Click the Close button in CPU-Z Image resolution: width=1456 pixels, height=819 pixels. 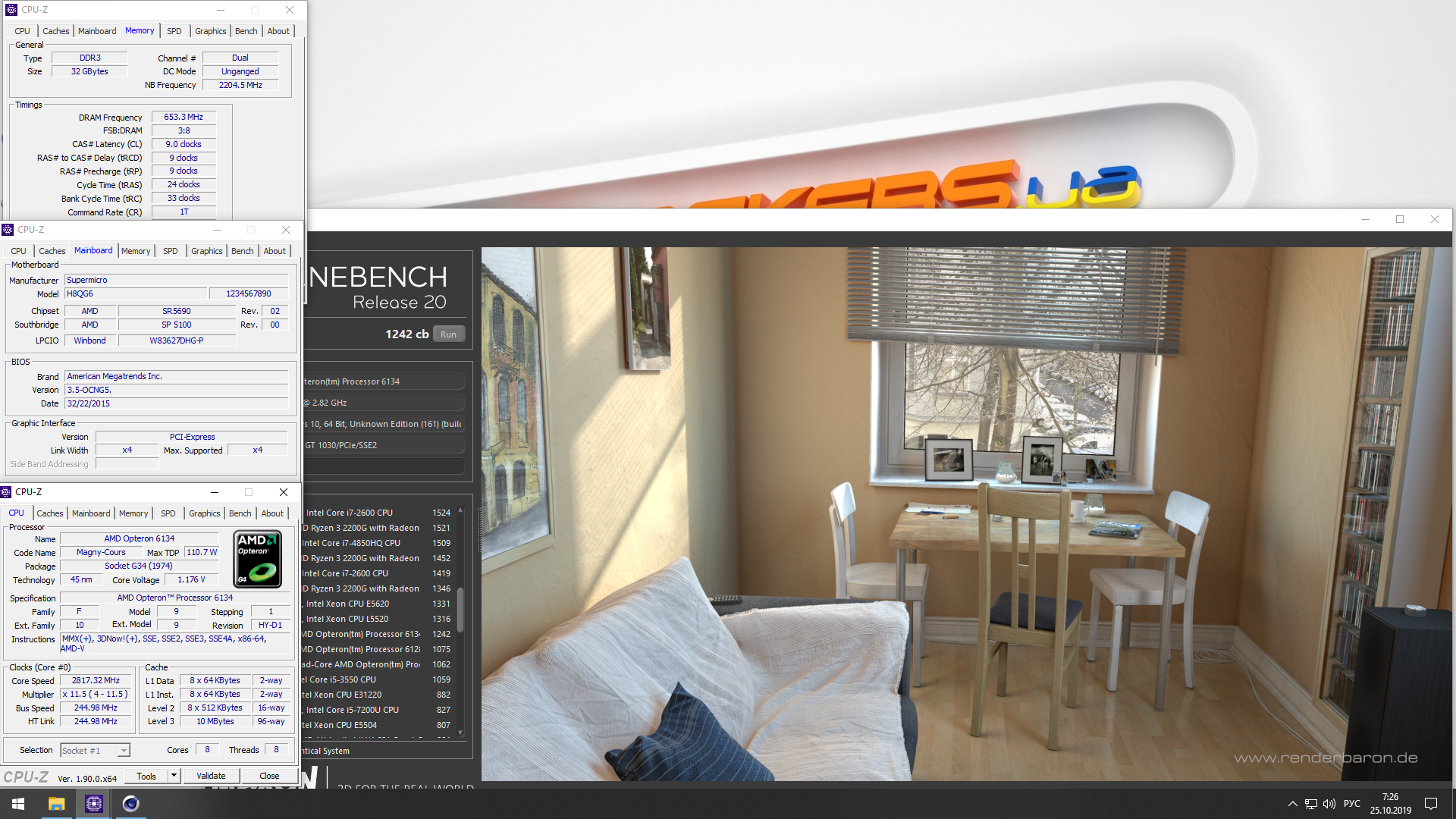(x=269, y=776)
